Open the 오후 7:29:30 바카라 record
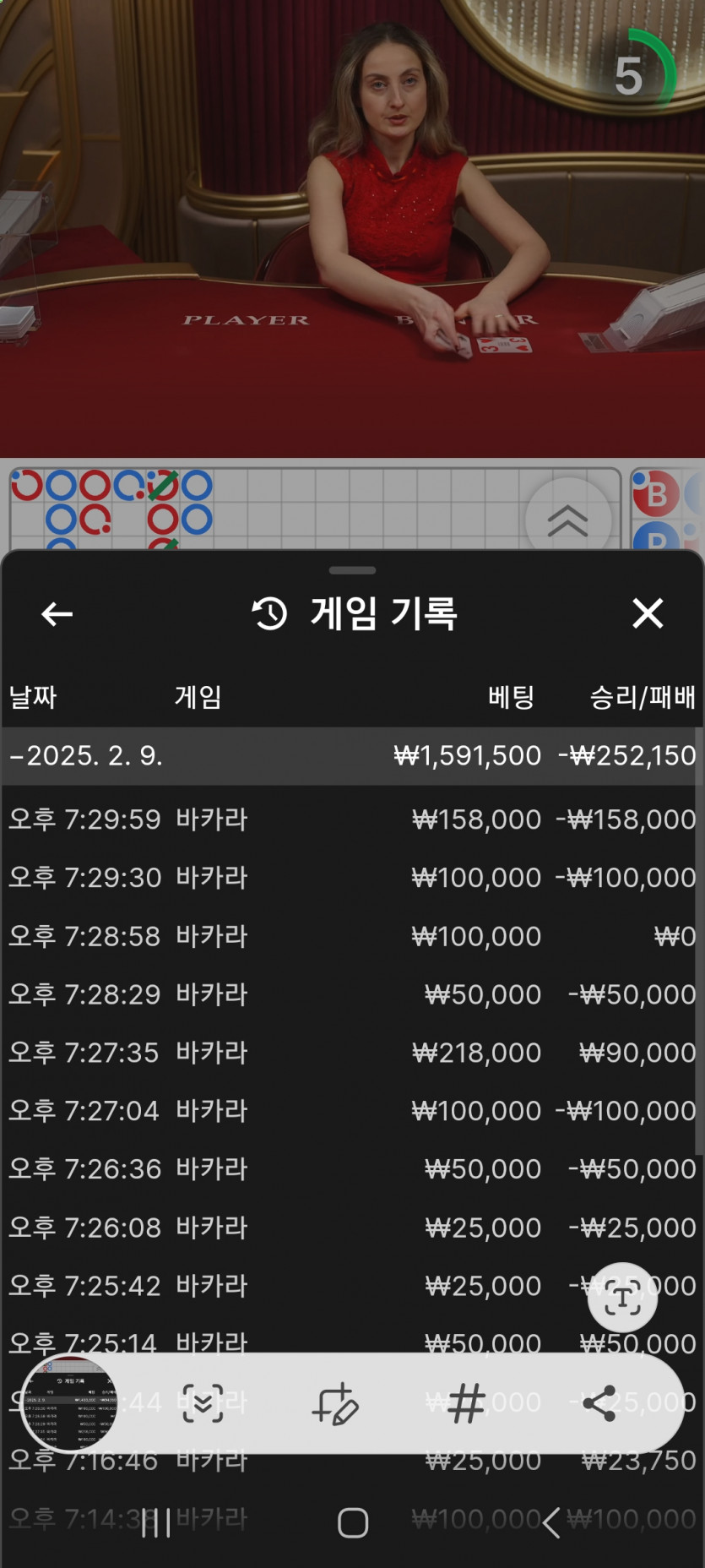This screenshot has width=705, height=1568. [352, 878]
